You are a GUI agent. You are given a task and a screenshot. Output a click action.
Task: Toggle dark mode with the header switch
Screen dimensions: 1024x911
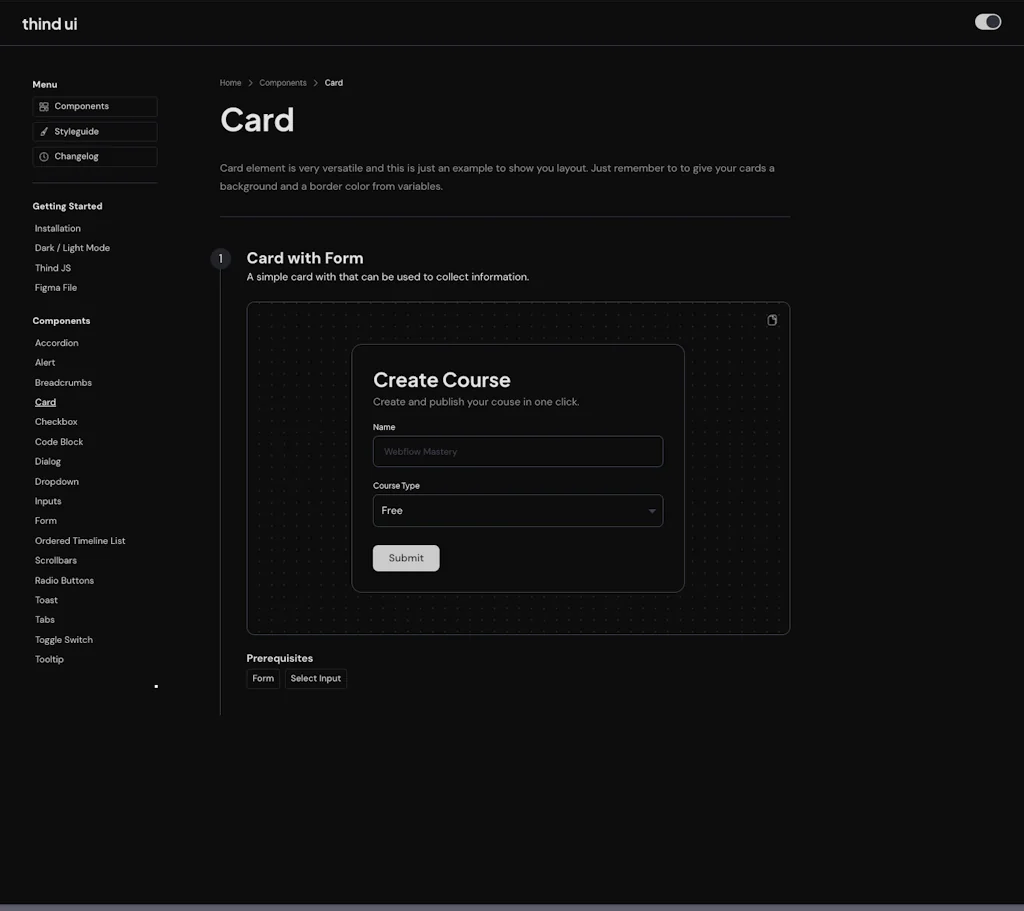(987, 21)
